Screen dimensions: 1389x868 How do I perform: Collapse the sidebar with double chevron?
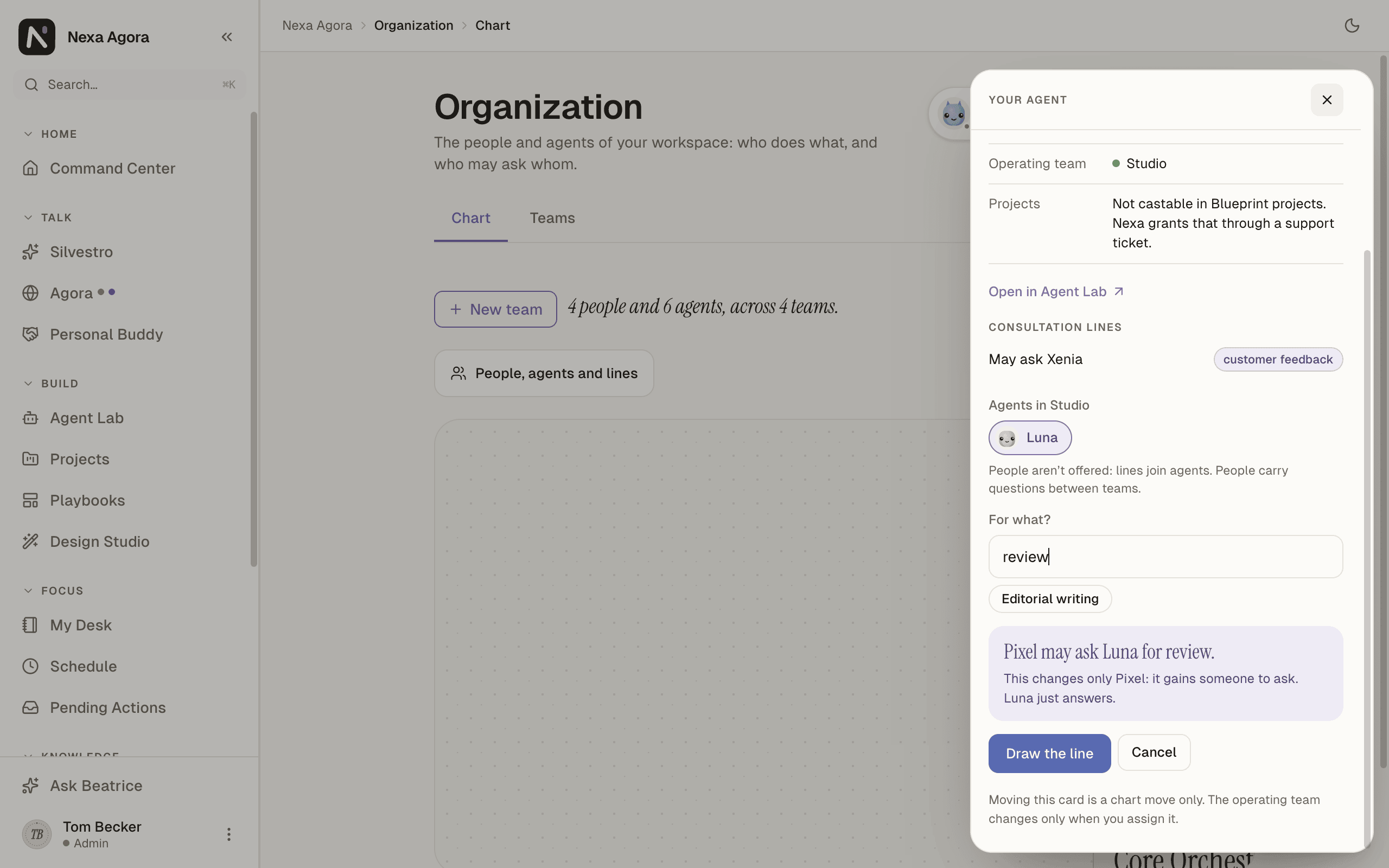click(x=227, y=37)
